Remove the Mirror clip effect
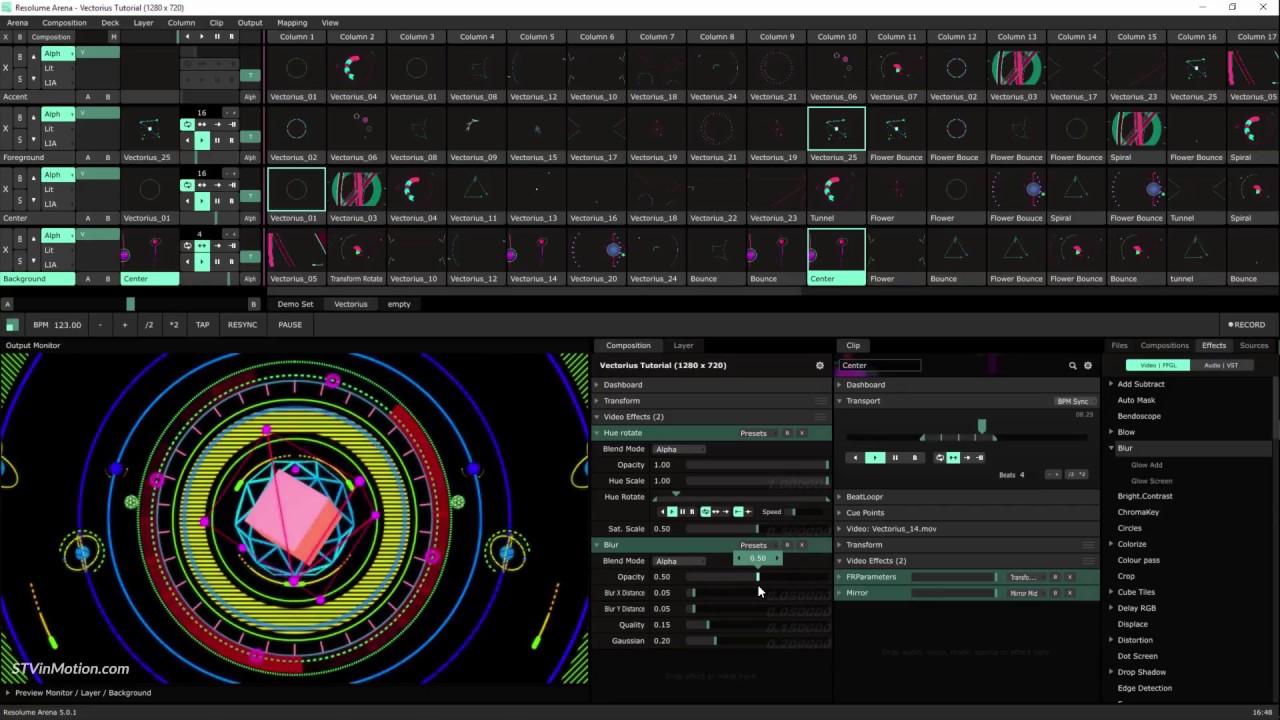This screenshot has height=720, width=1280. coord(1069,593)
